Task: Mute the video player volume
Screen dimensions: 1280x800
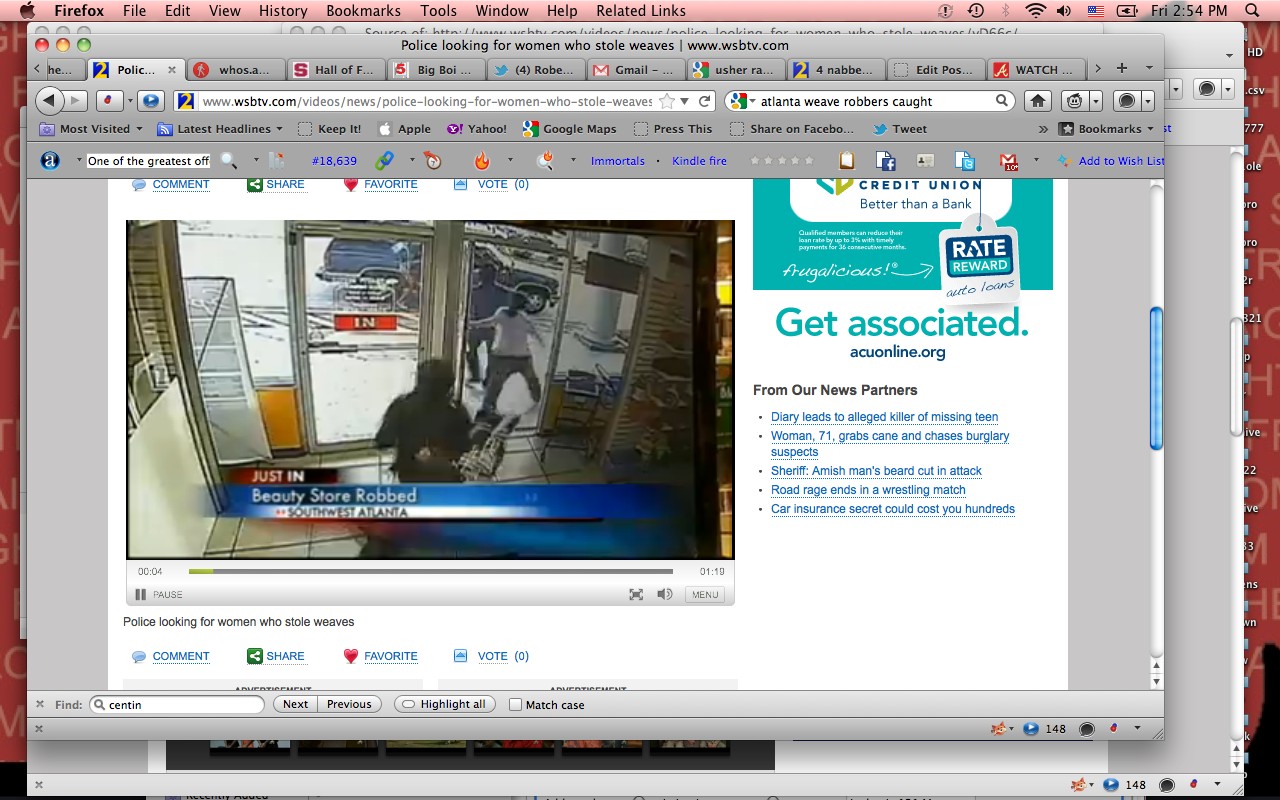Action: [664, 594]
